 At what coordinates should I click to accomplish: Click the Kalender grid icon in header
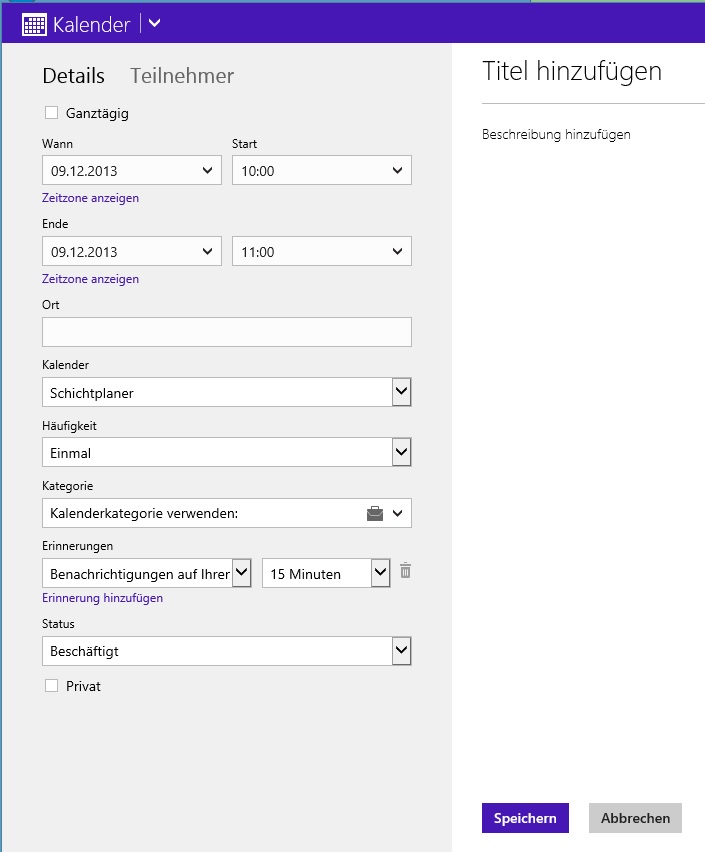click(x=34, y=24)
